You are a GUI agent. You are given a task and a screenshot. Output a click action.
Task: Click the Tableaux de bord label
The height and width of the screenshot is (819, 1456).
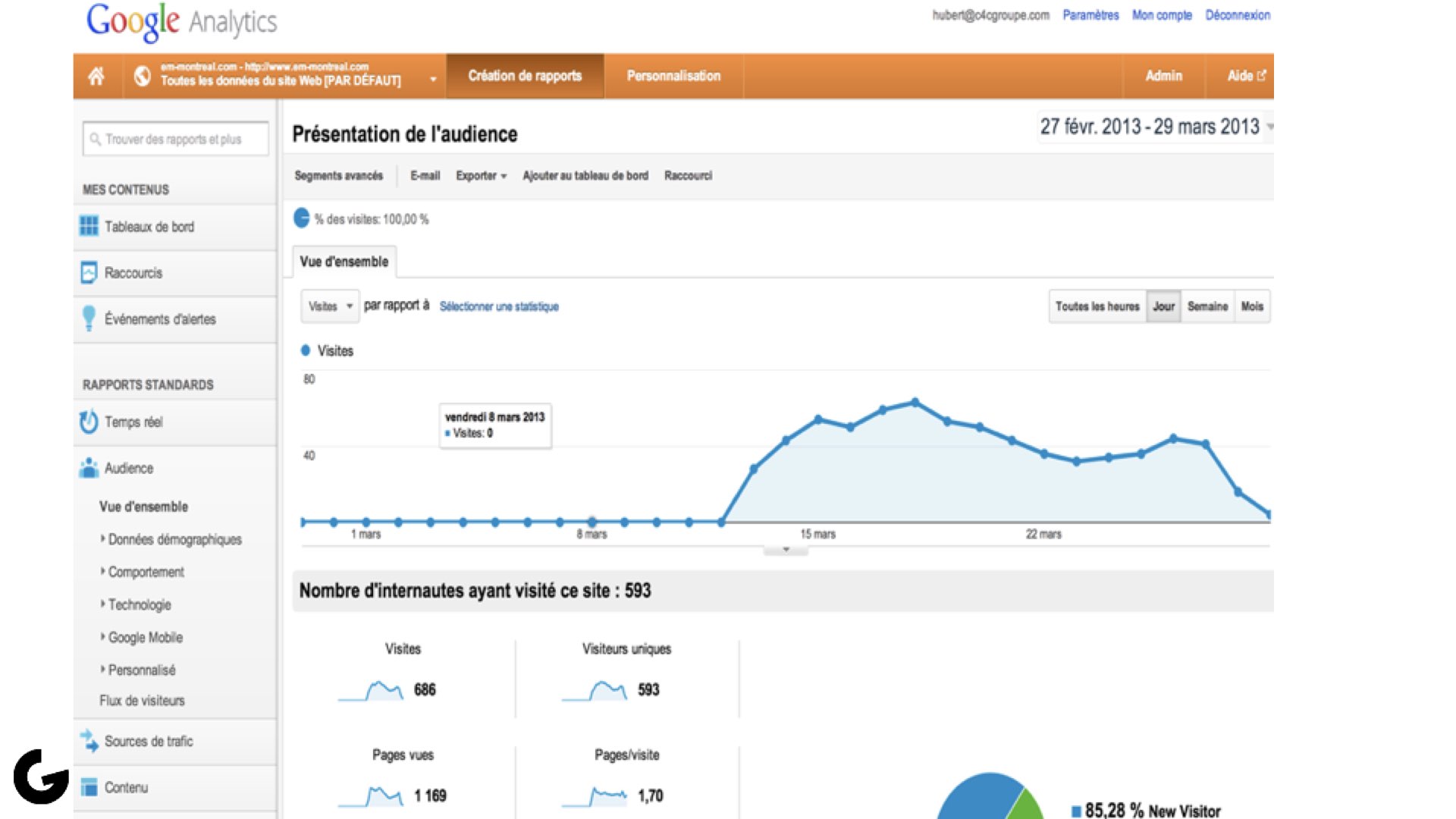point(149,227)
